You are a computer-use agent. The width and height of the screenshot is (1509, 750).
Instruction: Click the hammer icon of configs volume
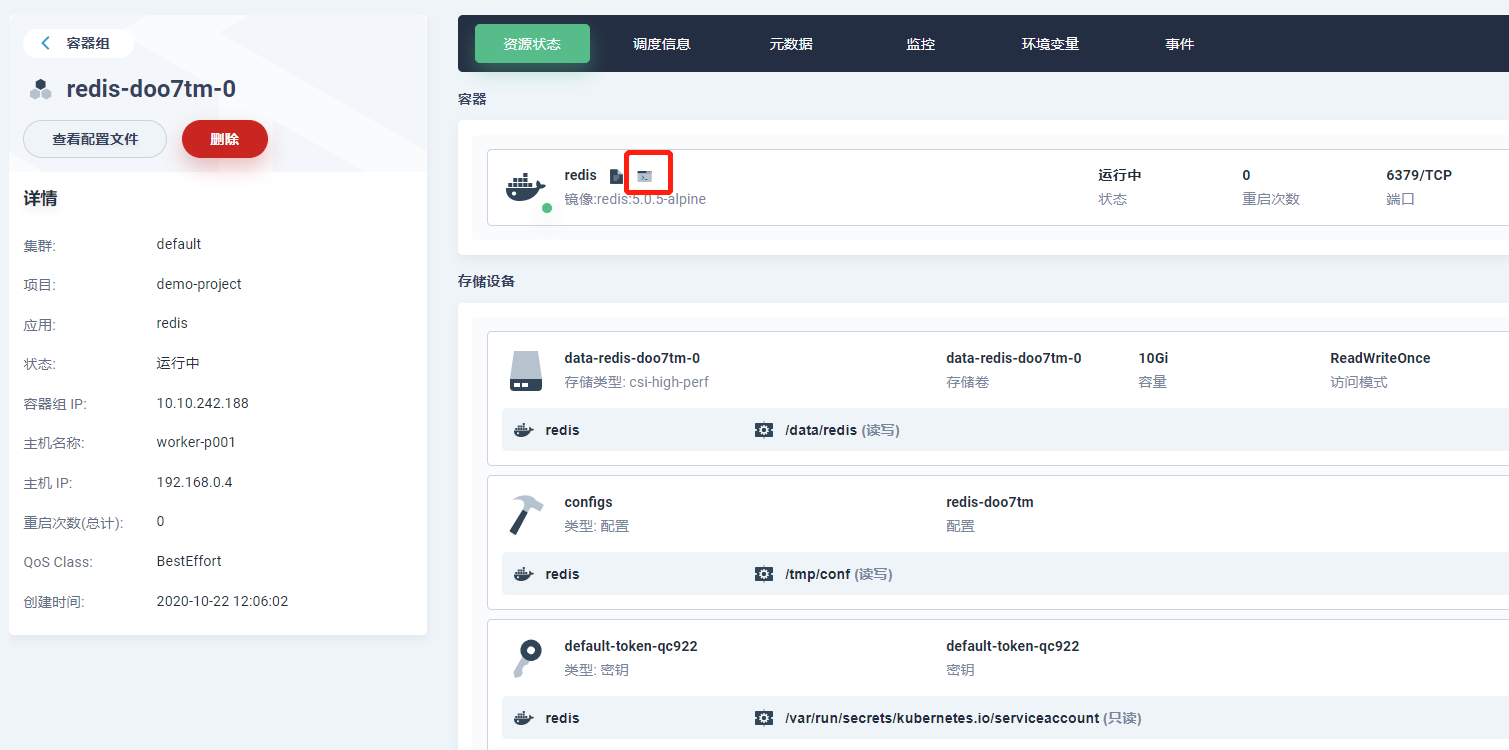[525, 514]
